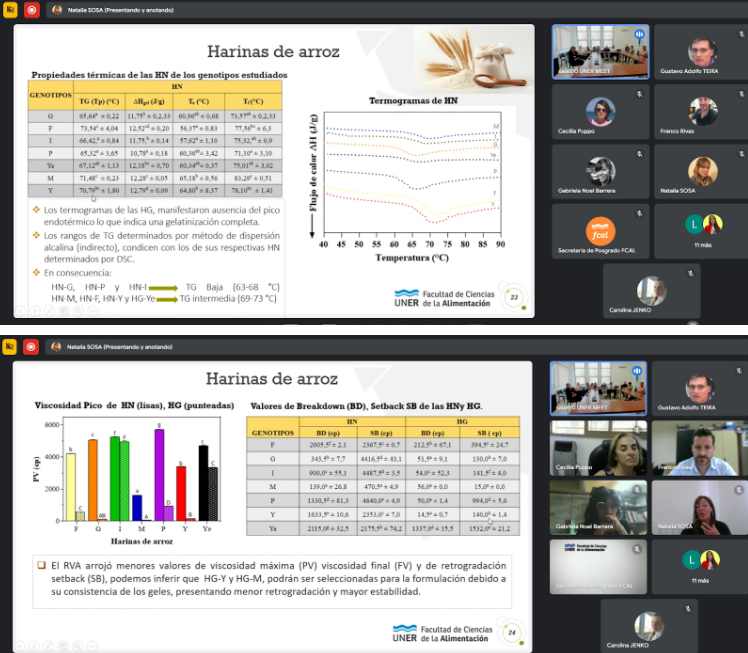Click the red recording indicator above slide 24
The height and width of the screenshot is (653, 748).
32,347
